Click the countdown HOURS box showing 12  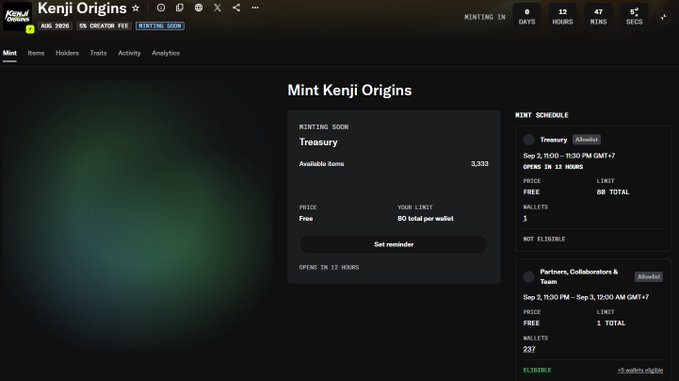pyautogui.click(x=563, y=16)
